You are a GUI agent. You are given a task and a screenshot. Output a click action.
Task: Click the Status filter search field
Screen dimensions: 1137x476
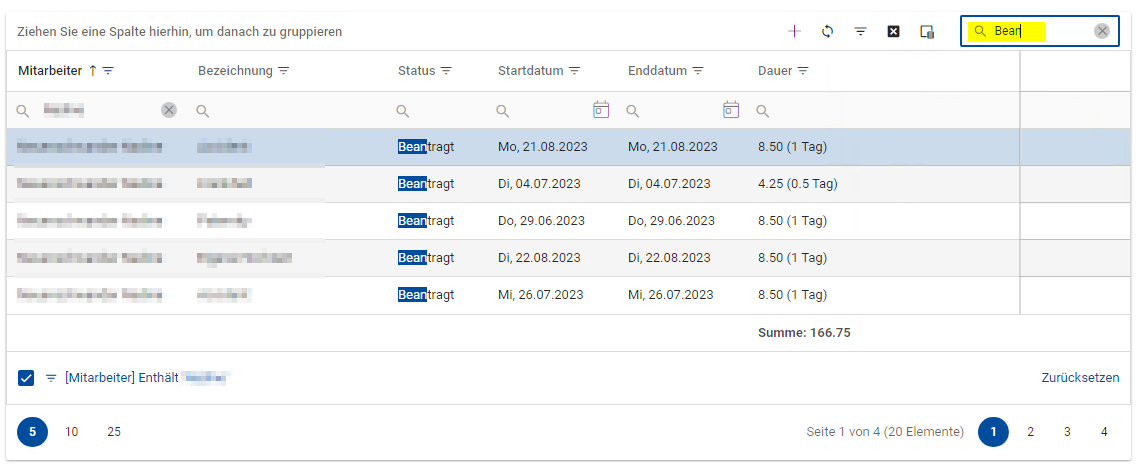[x=440, y=110]
